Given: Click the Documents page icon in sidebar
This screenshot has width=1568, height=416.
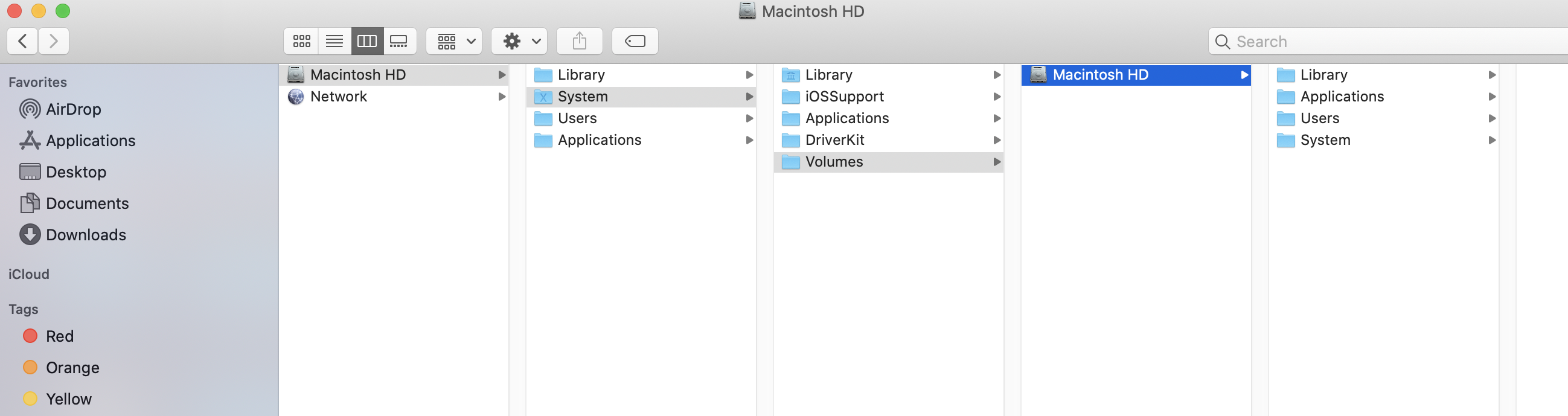Looking at the screenshot, I should tap(30, 203).
